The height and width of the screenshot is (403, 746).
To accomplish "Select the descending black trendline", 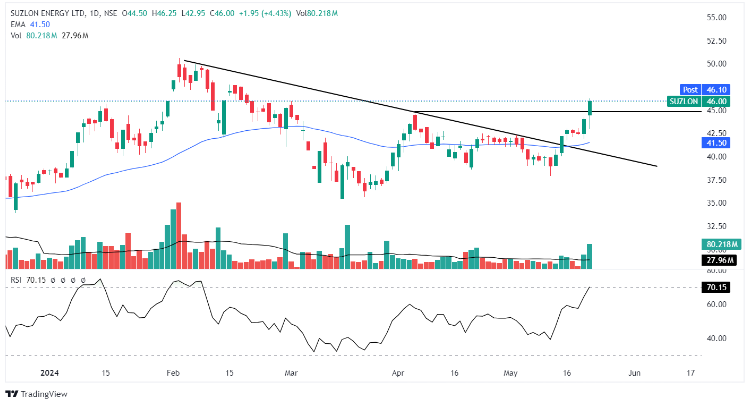I will pos(420,114).
